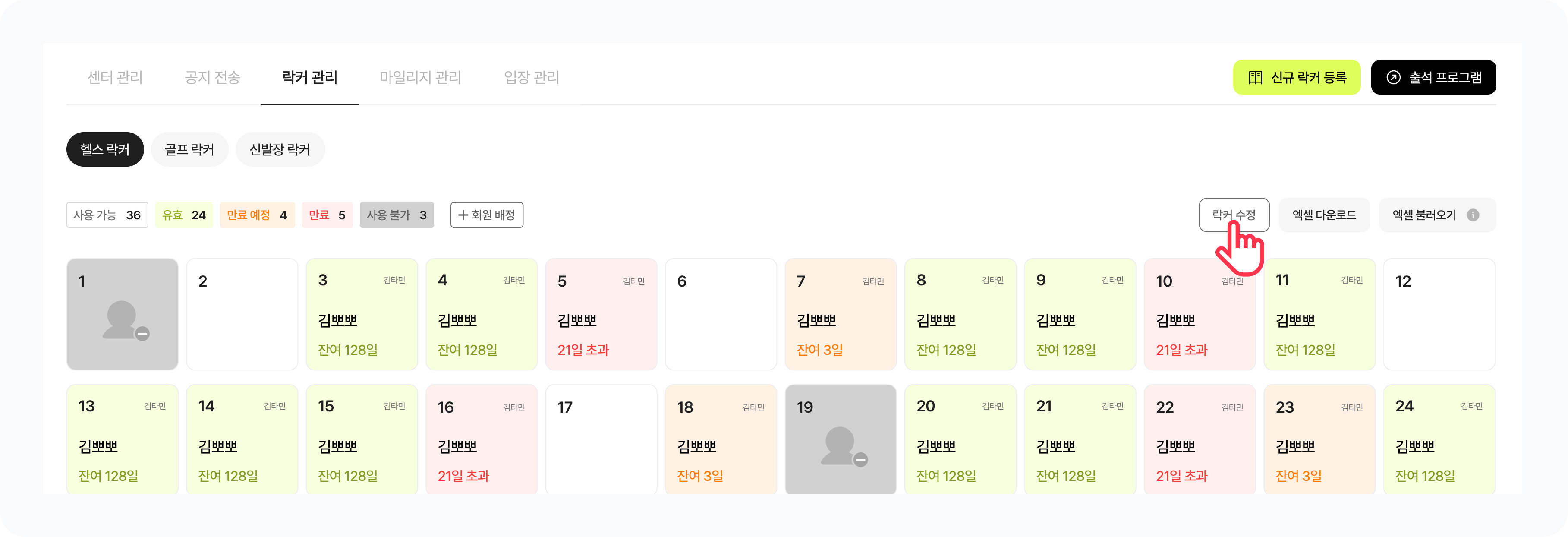Go to the 입장 관리 tab
Viewport: 1568px width, 537px height.
coord(532,77)
